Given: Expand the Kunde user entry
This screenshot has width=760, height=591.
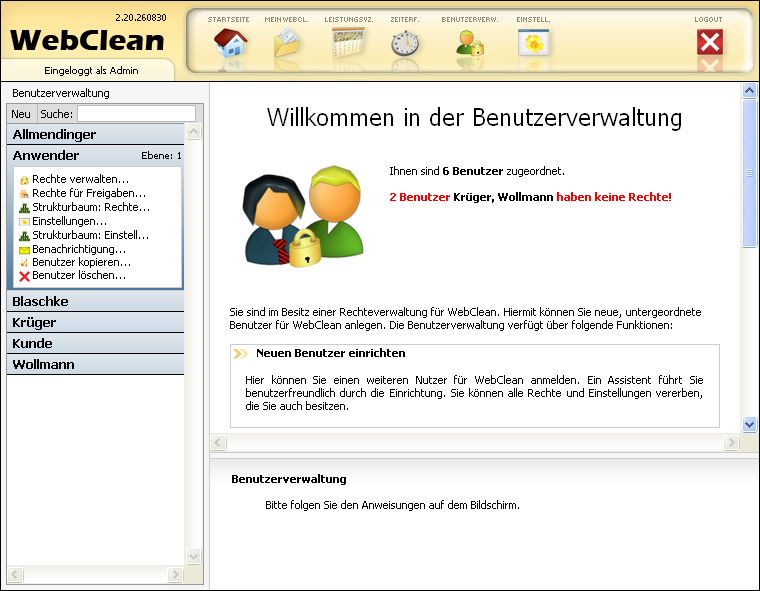Looking at the screenshot, I should 95,343.
